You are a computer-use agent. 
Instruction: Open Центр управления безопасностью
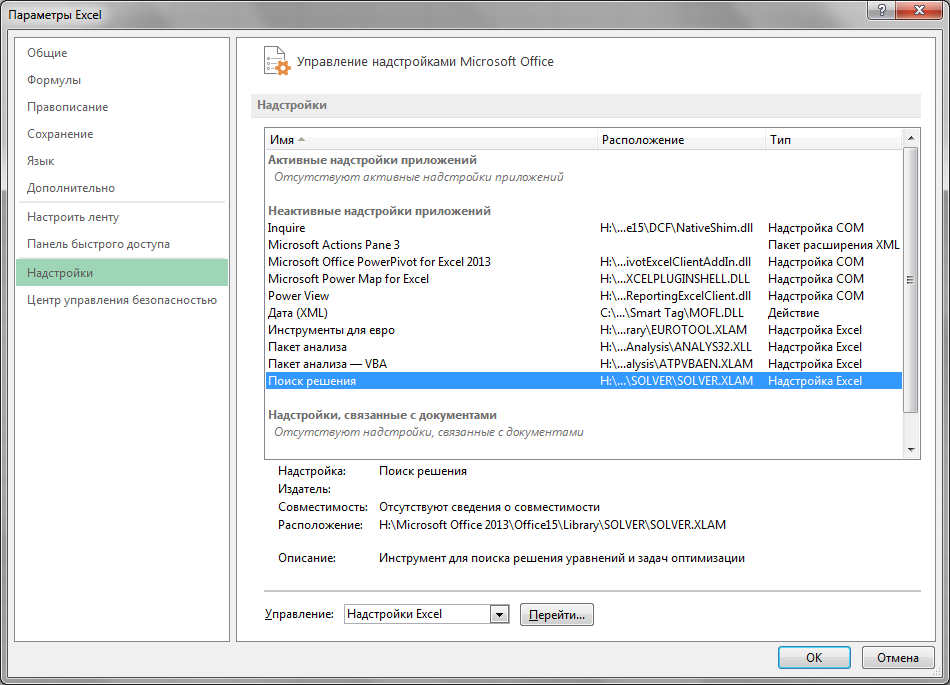click(x=122, y=300)
